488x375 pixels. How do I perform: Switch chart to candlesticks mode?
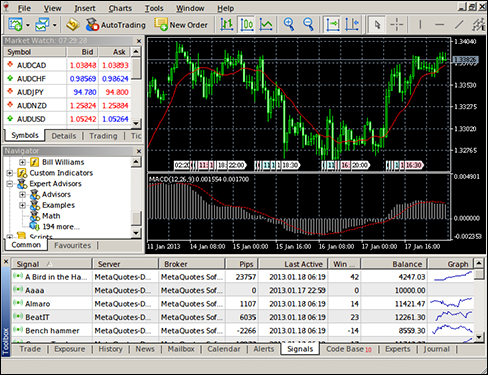(x=247, y=25)
